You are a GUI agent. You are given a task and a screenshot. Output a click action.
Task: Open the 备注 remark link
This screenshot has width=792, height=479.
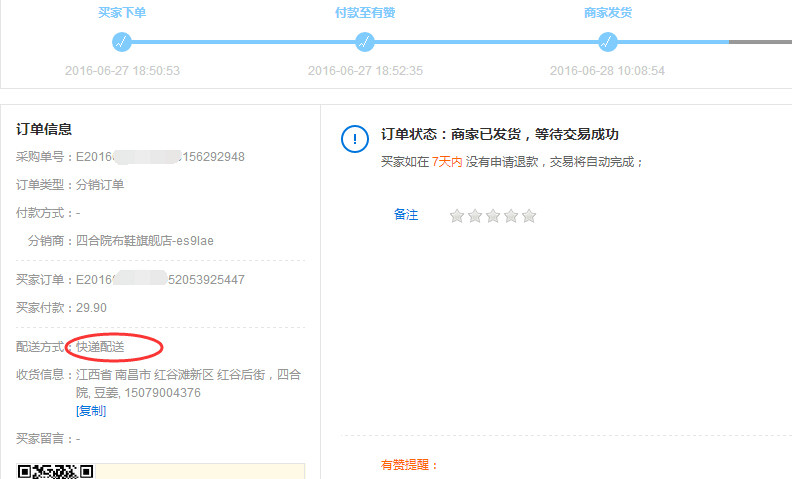tap(406, 215)
